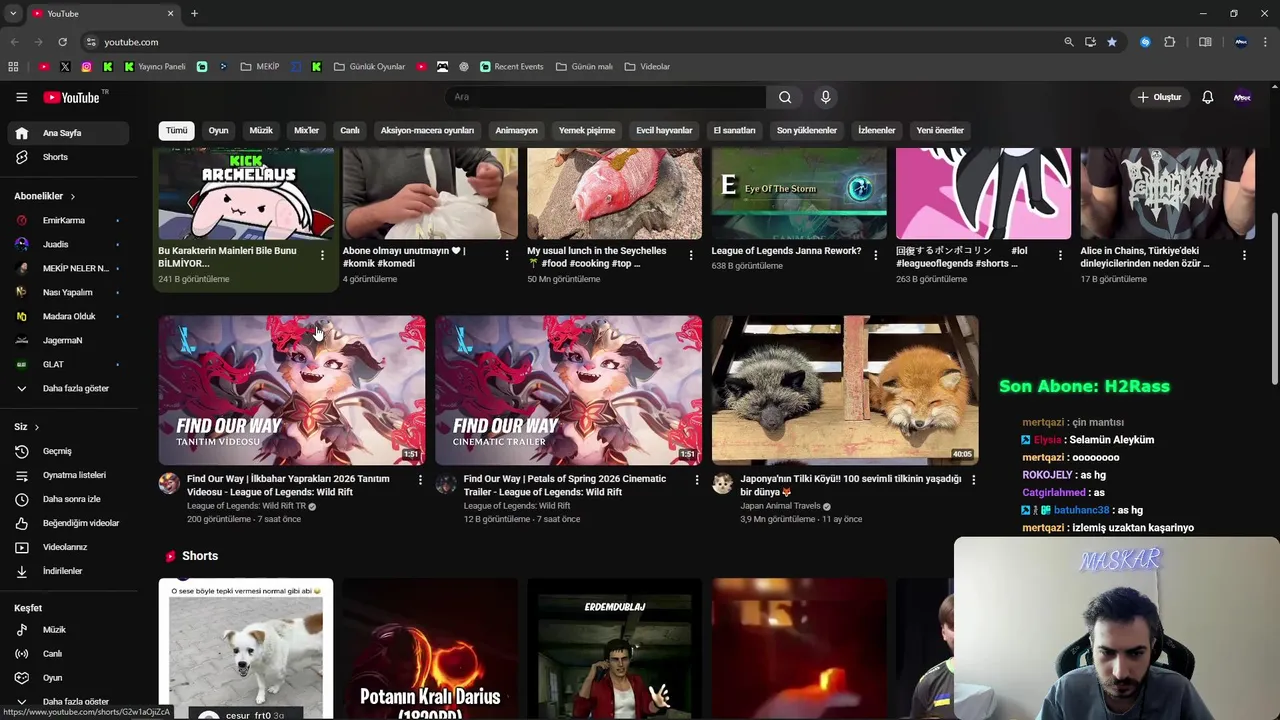Viewport: 1280px width, 720px height.
Task: Open Müzik under Keşfet
Action: (x=68, y=630)
